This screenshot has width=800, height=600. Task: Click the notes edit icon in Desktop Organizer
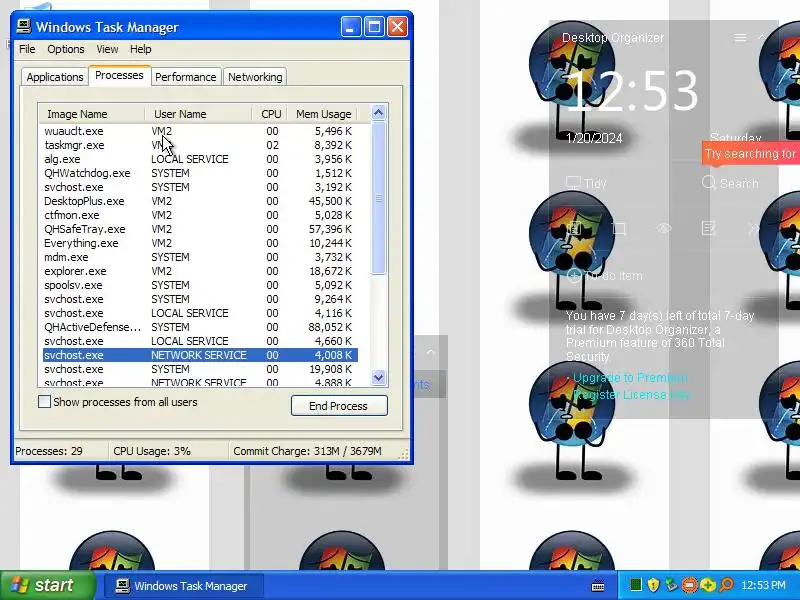coord(709,228)
